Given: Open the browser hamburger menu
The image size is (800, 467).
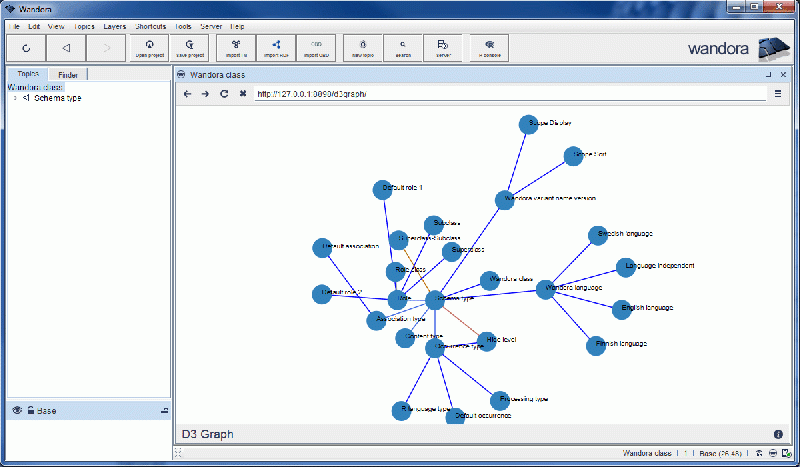Looking at the screenshot, I should tap(778, 94).
